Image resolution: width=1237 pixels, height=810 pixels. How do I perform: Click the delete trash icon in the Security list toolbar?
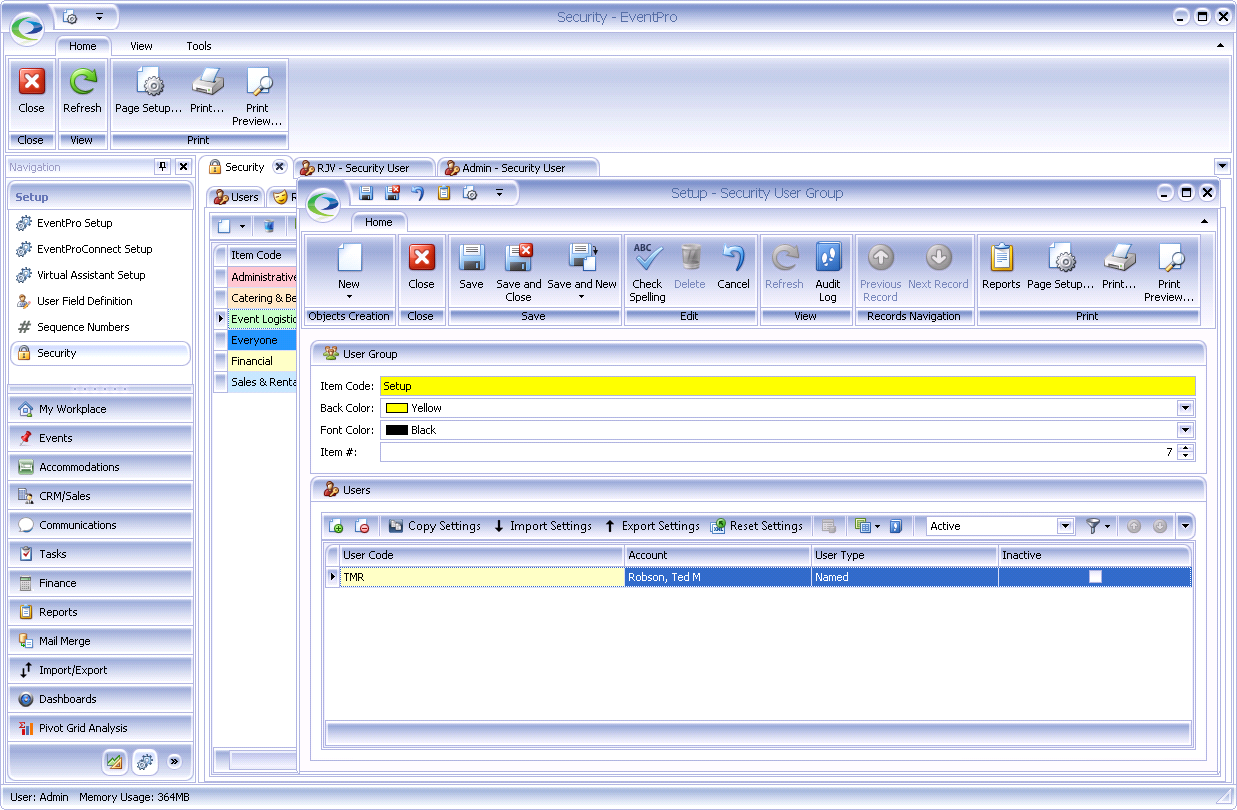coord(268,226)
